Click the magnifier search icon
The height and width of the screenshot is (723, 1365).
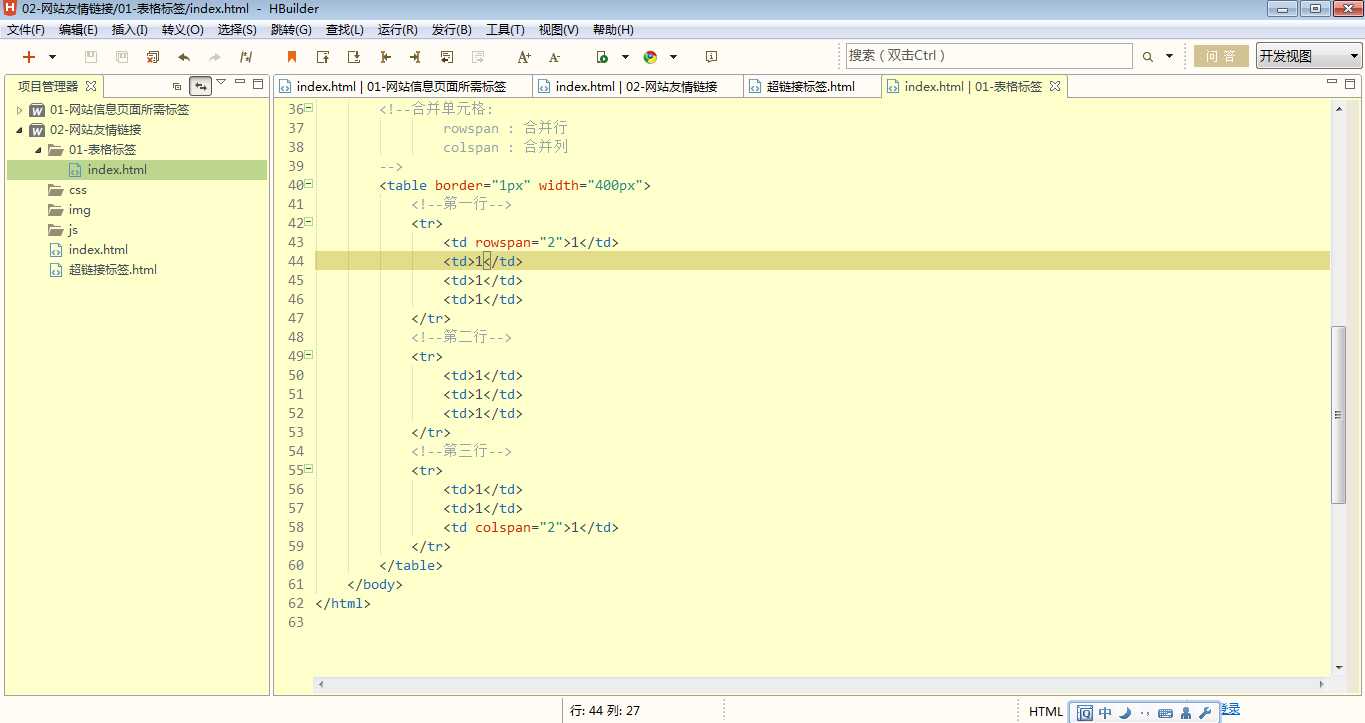1148,57
